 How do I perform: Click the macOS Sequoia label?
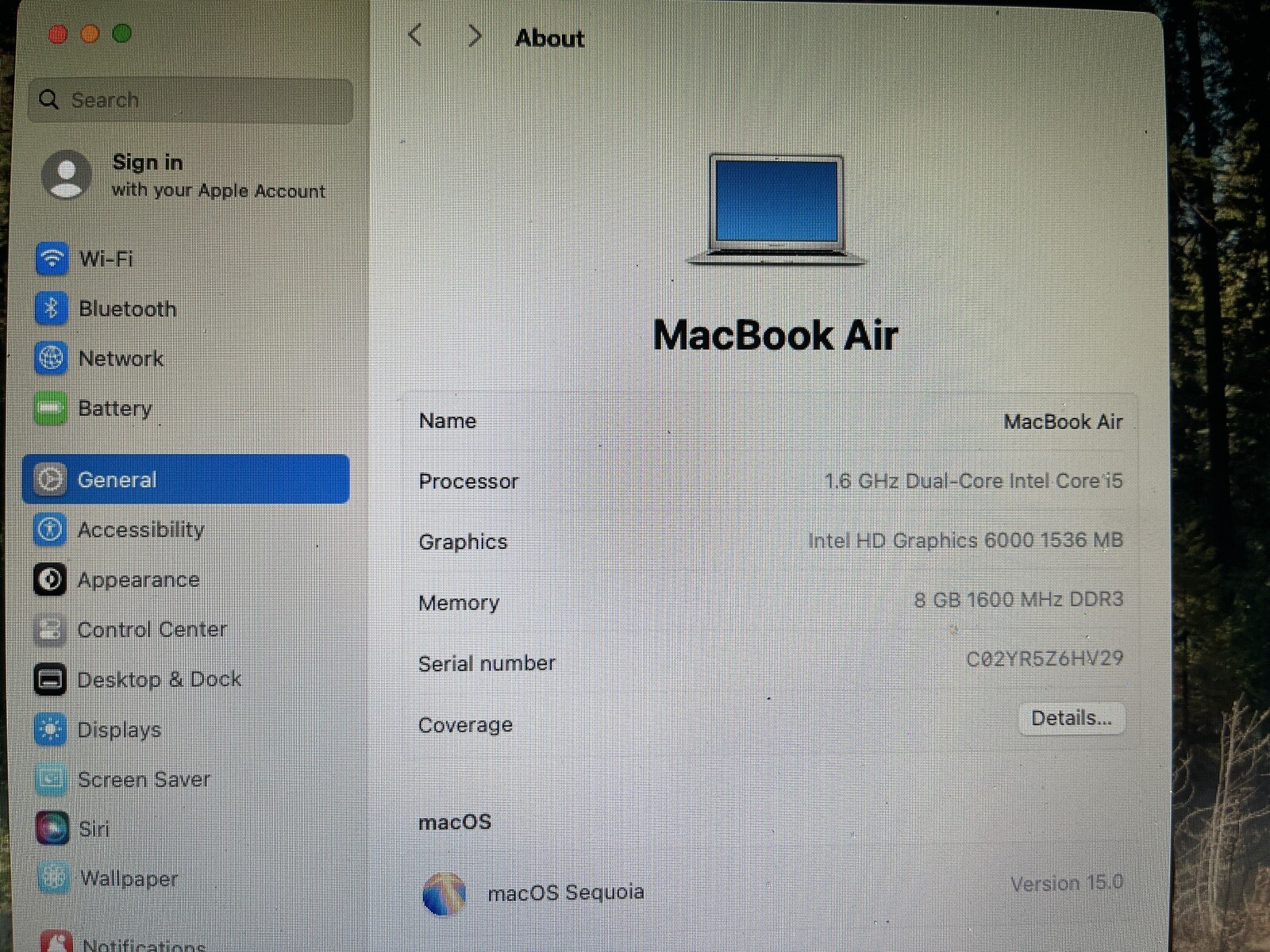pos(566,892)
